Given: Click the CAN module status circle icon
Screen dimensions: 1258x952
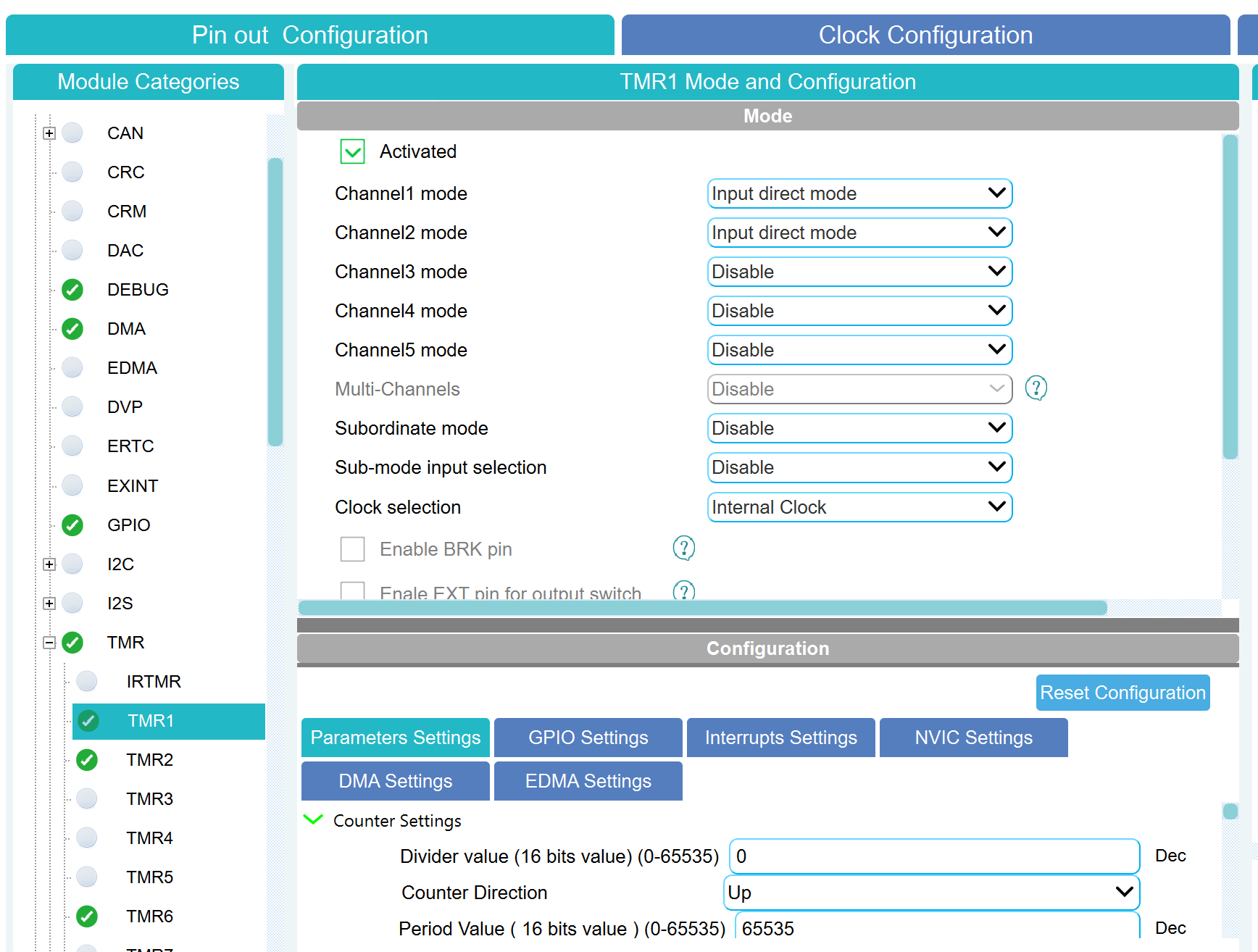Looking at the screenshot, I should [x=72, y=133].
